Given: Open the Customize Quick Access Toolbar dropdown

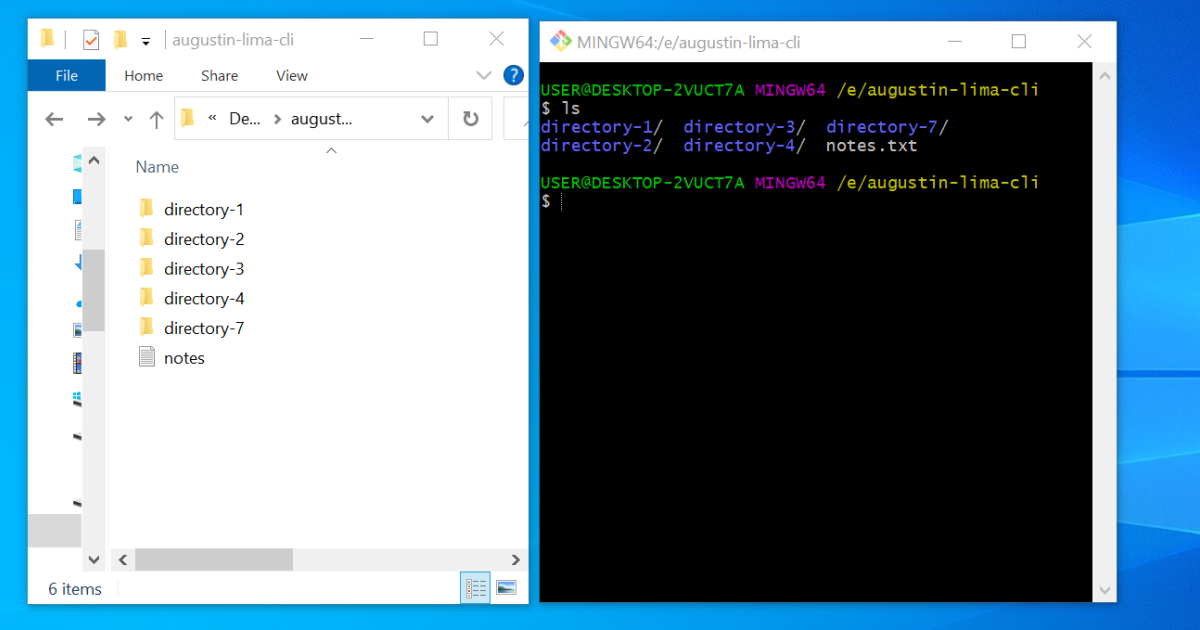Looking at the screenshot, I should click(146, 41).
